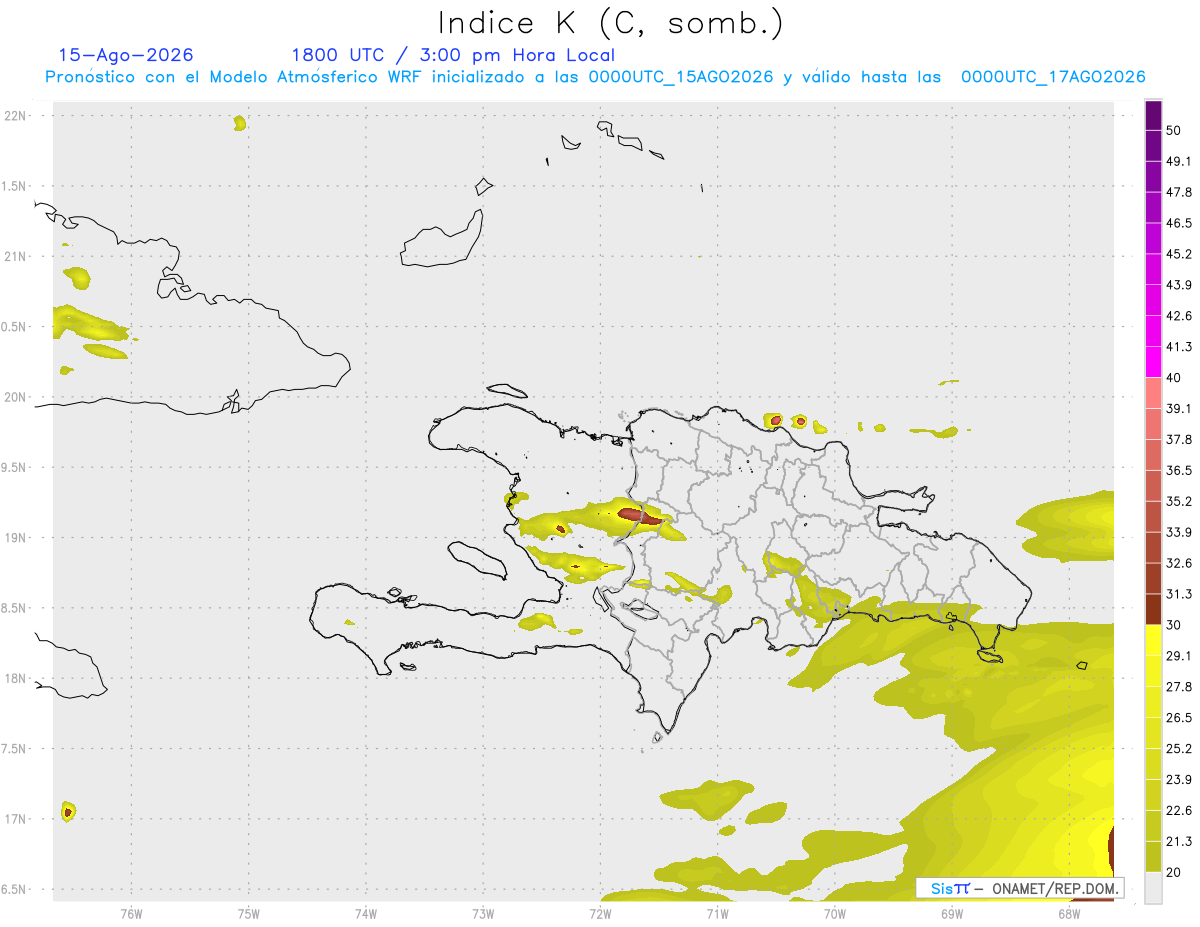Pick the brown swatch between 30 and 31.3

1153,609
